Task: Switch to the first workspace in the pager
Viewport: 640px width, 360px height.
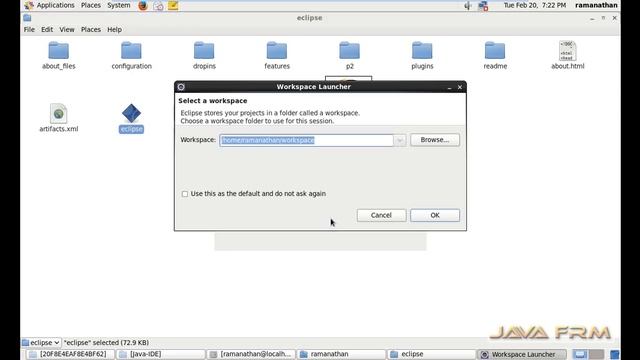Action: tap(580, 354)
